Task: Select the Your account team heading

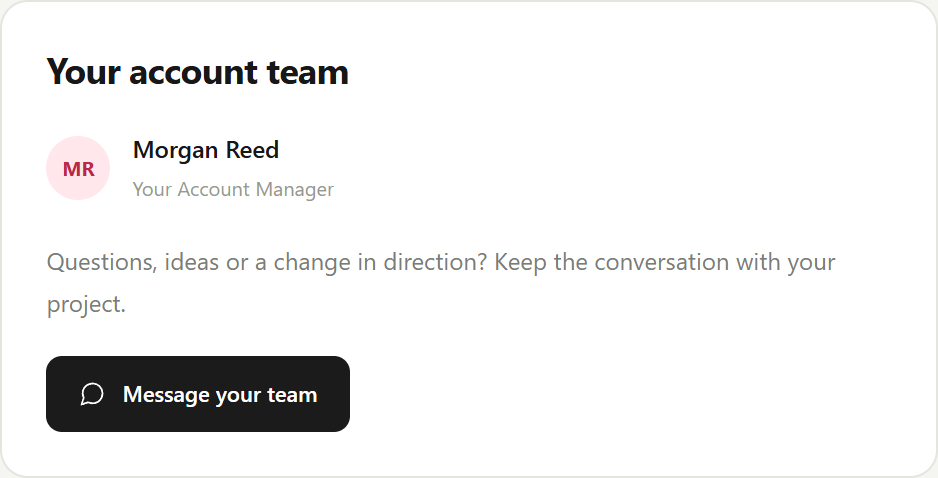Action: [197, 72]
